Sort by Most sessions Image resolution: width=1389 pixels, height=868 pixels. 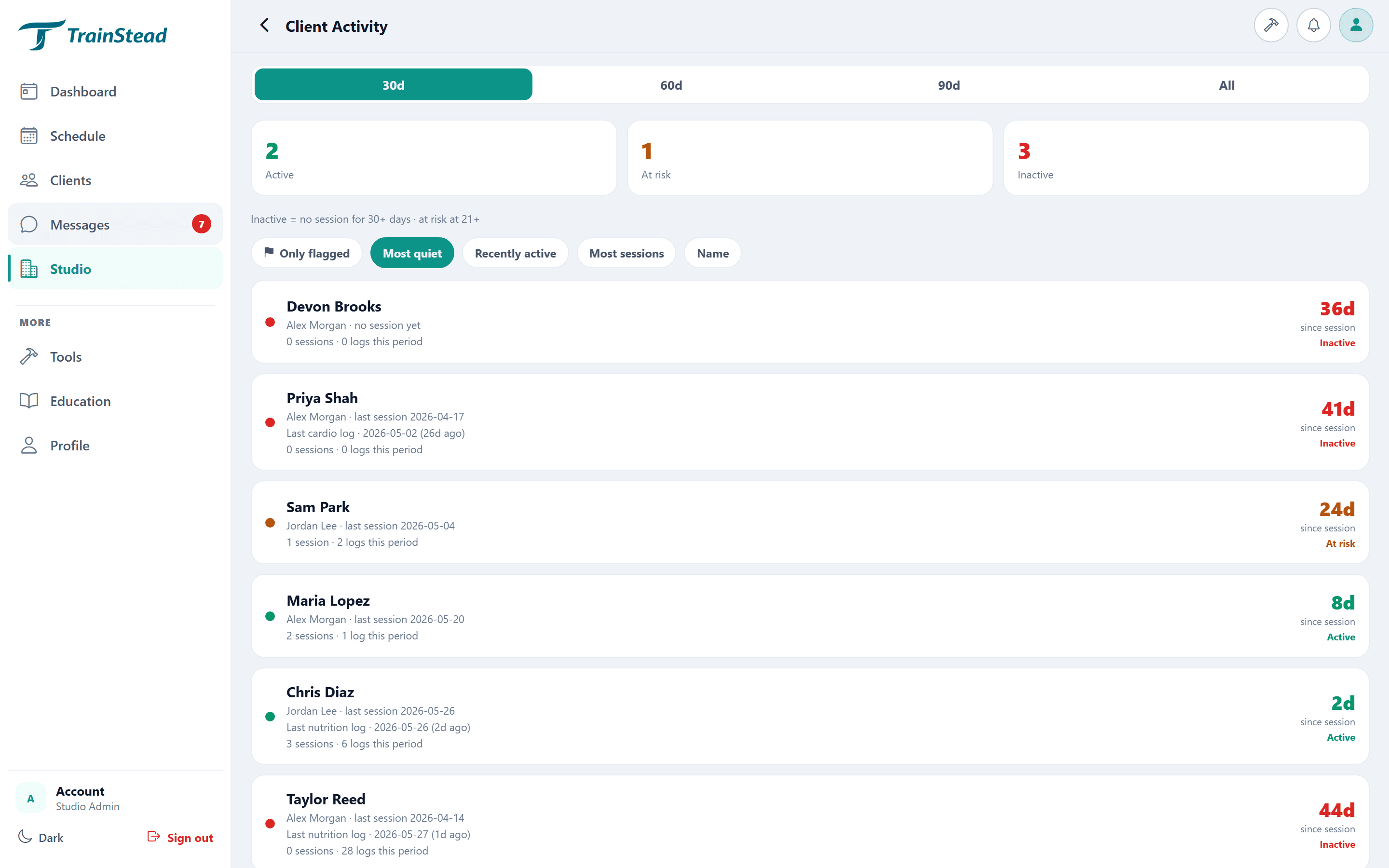(626, 253)
